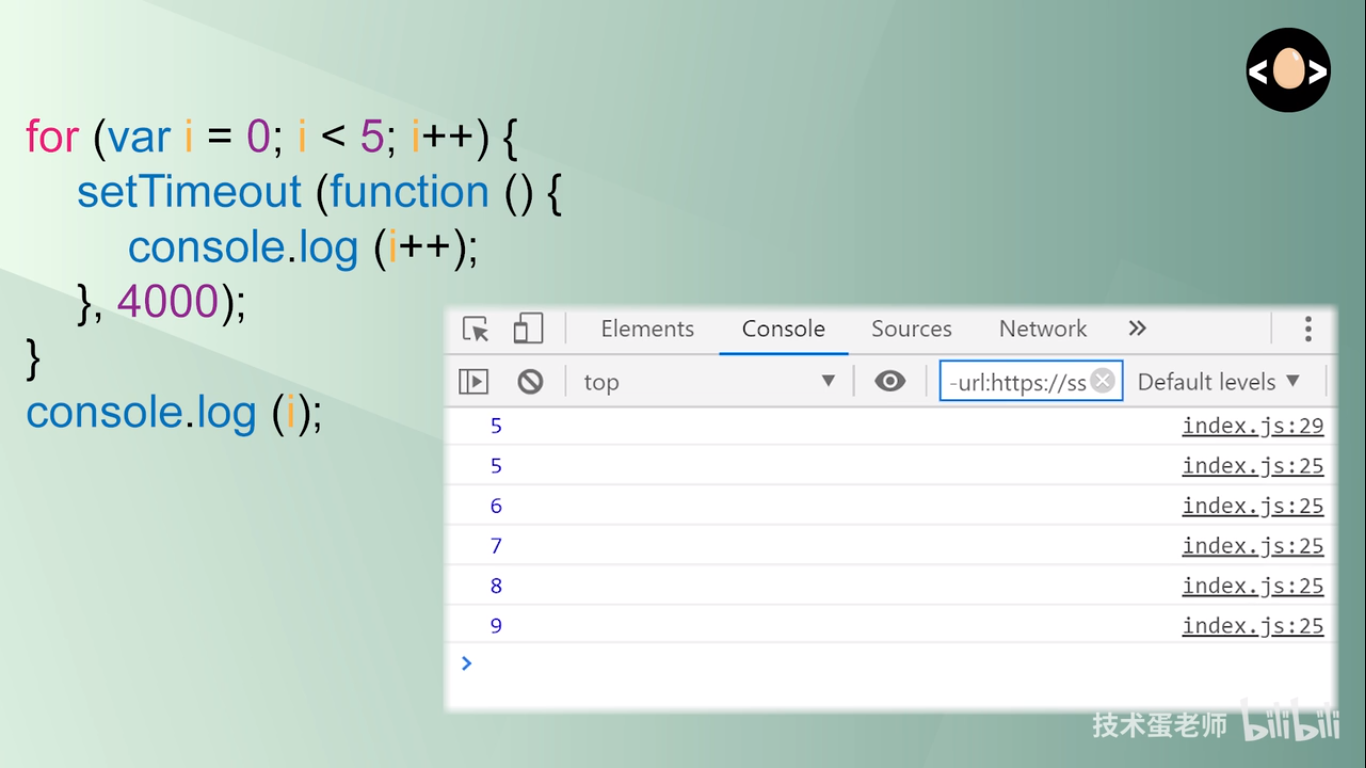Open index.js:25 link beside output 9
Viewport: 1366px width, 768px height.
tap(1253, 626)
